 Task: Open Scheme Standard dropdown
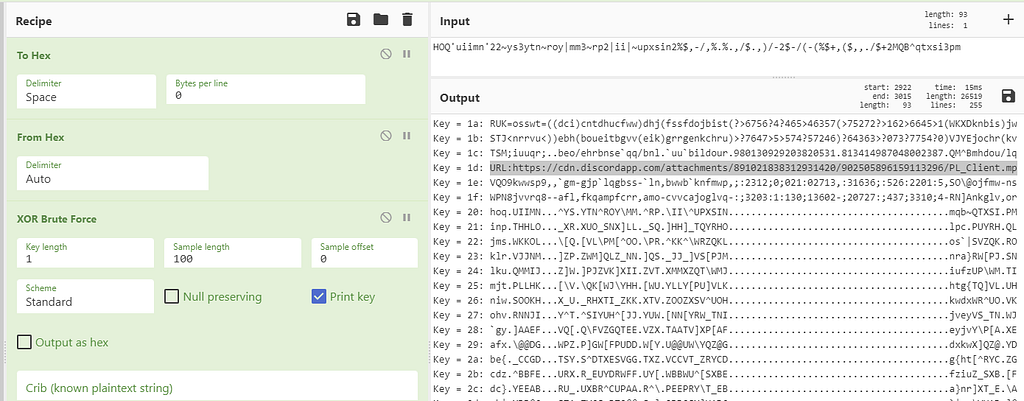pos(85,296)
